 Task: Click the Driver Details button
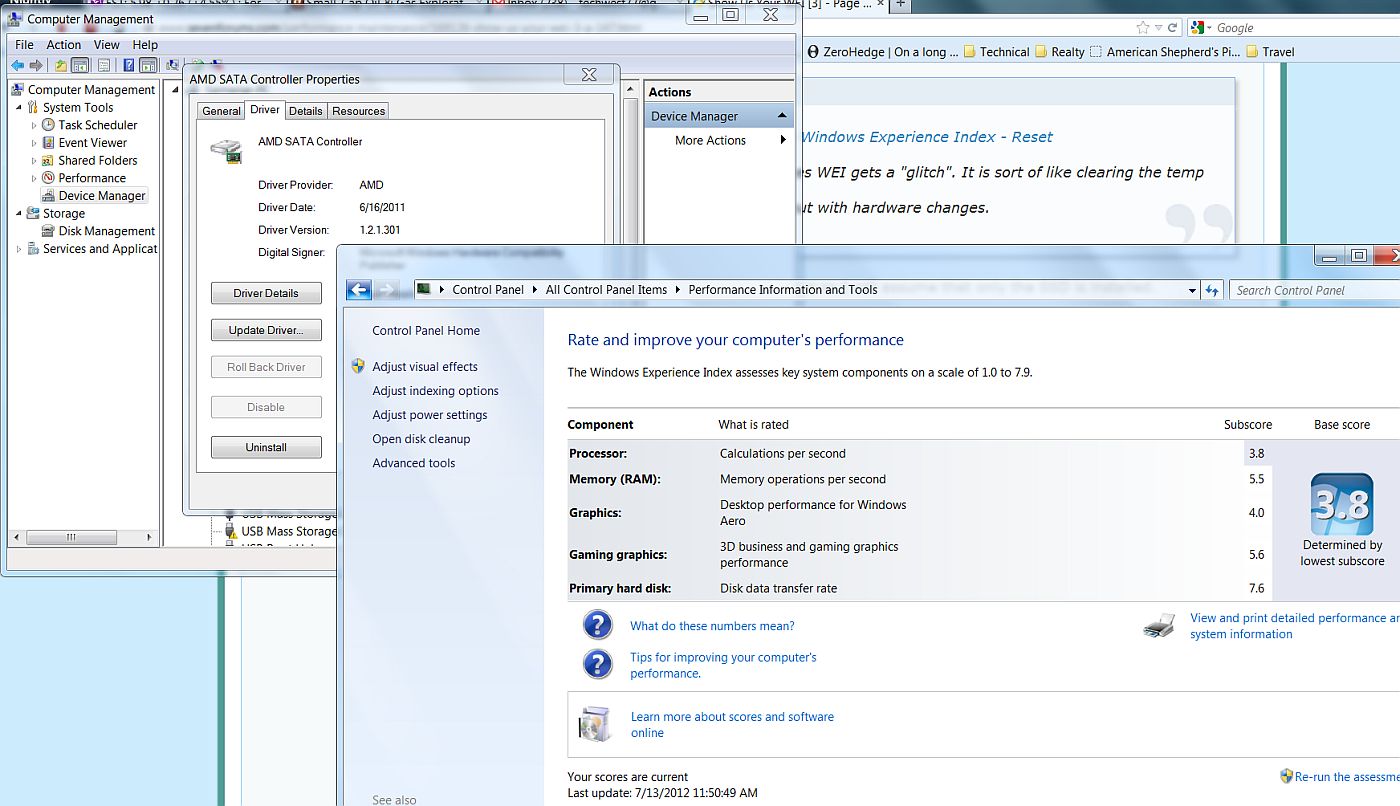point(266,293)
